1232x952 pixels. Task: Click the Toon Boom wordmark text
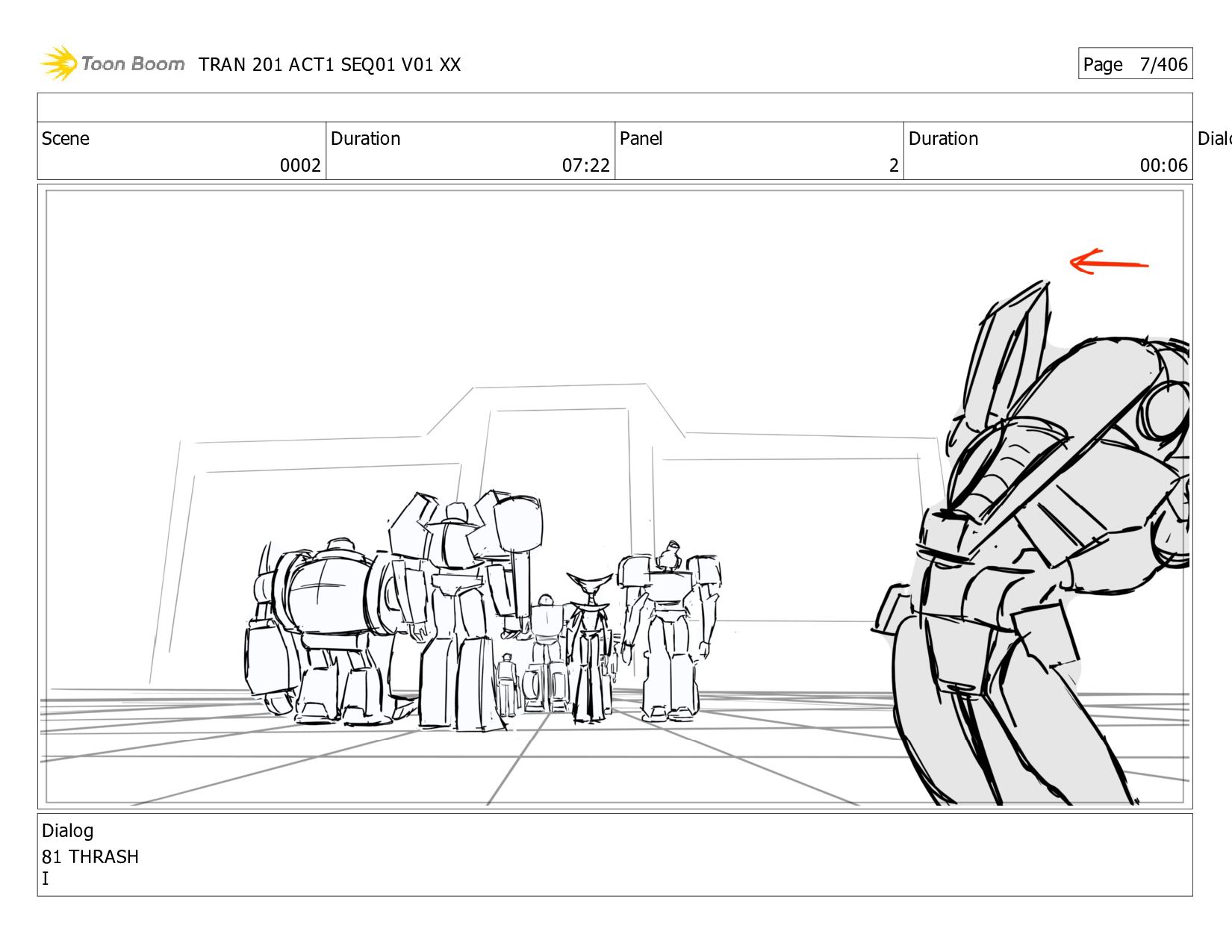coord(133,64)
